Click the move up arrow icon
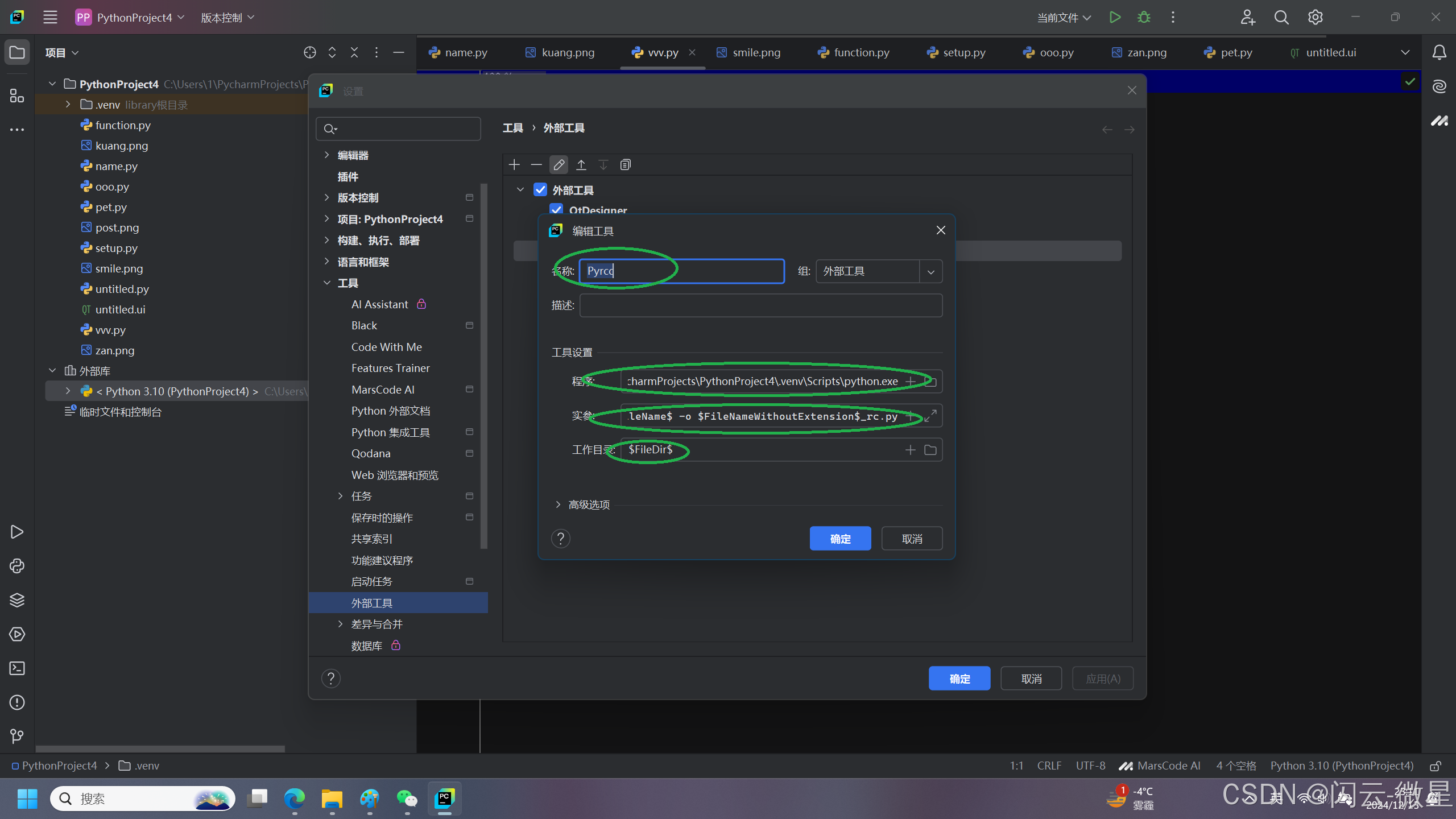 pos(581,165)
